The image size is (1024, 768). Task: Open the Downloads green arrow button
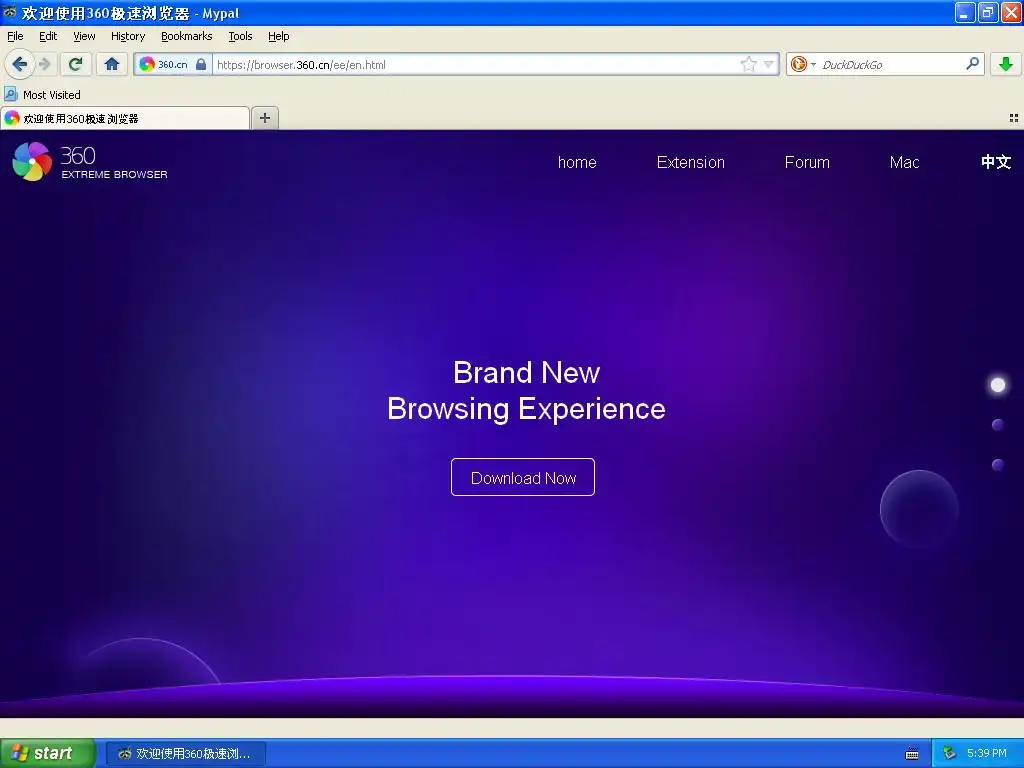[x=1006, y=64]
